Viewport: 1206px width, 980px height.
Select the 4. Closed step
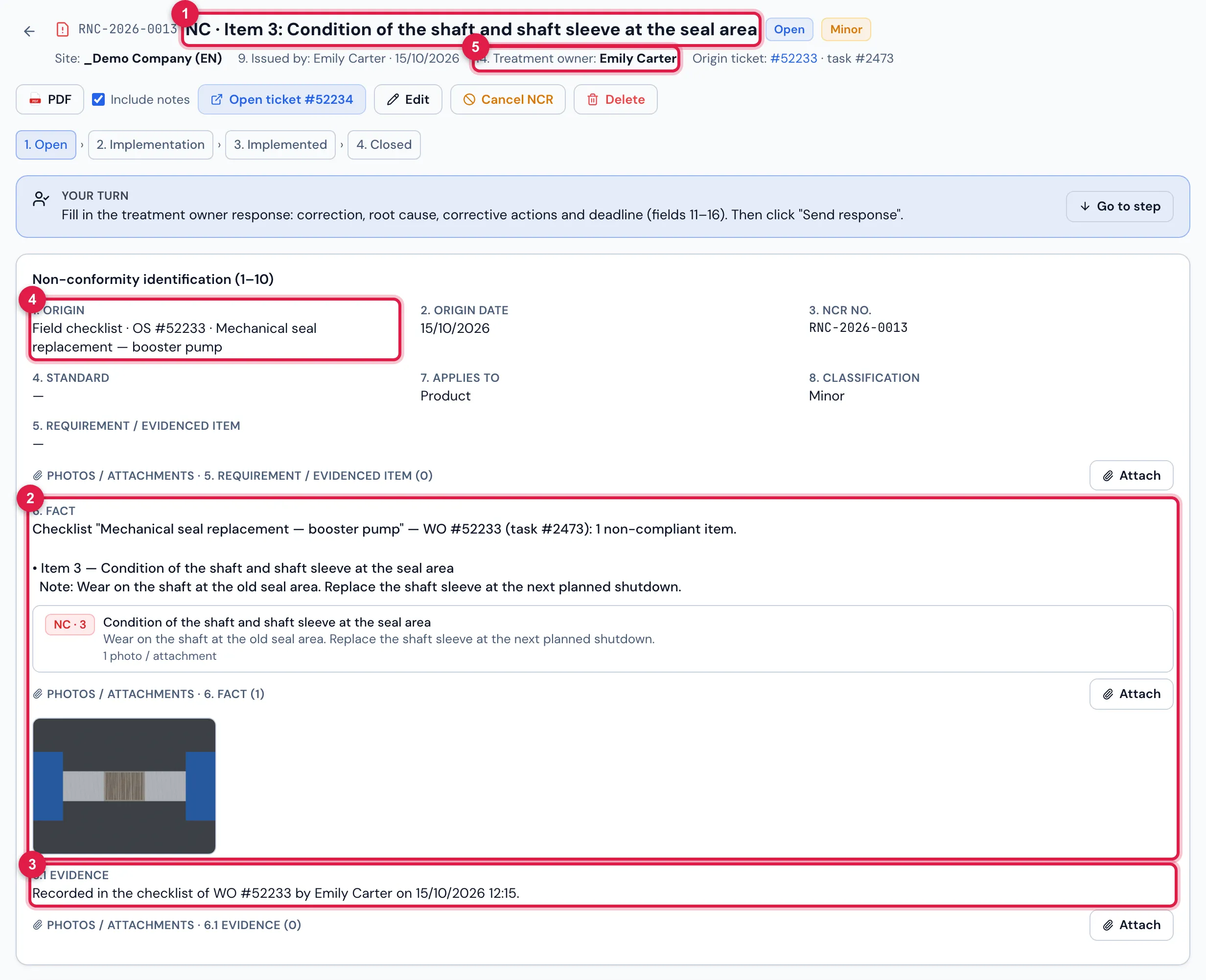(x=384, y=144)
